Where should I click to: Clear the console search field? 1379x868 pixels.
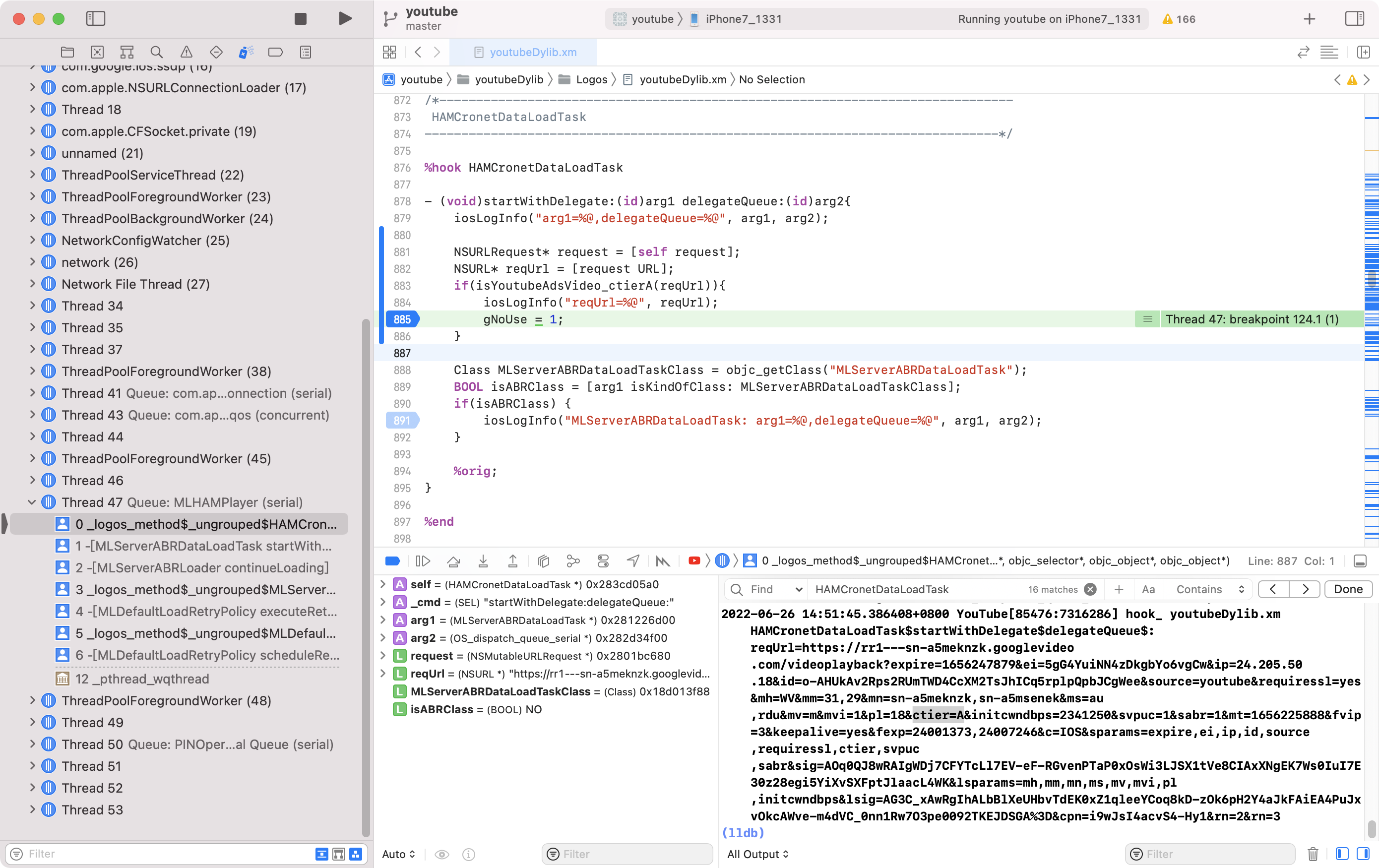[x=1090, y=590]
